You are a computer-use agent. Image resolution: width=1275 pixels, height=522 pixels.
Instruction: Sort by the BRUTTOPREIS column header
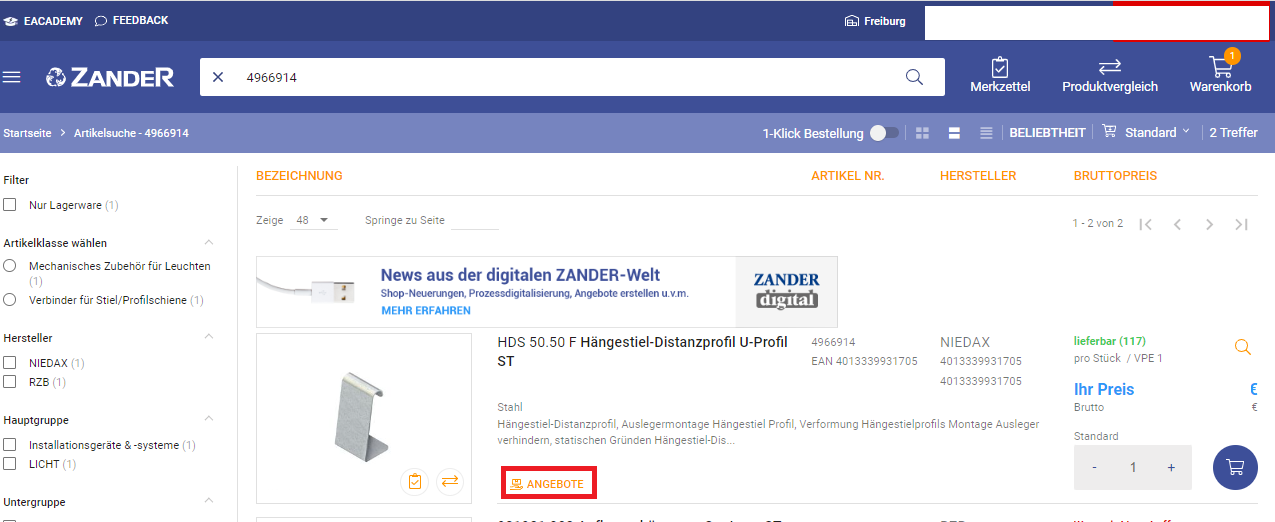[1115, 176]
